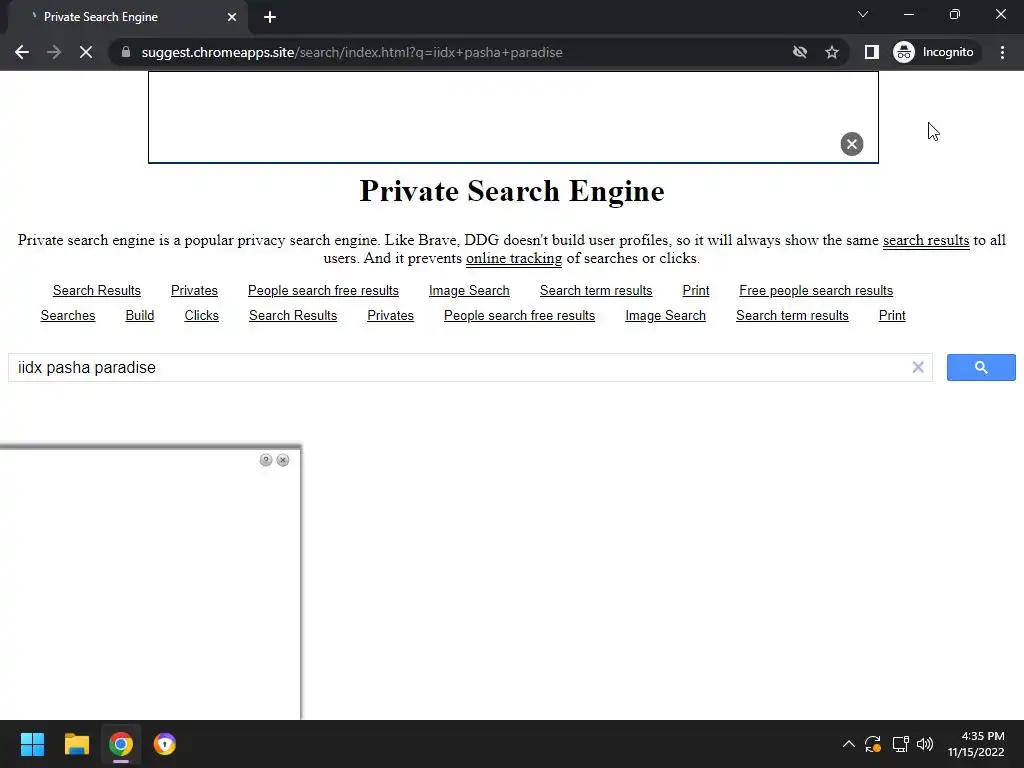Open second-row 'Image Search' link
This screenshot has height=768, width=1024.
pyautogui.click(x=665, y=315)
